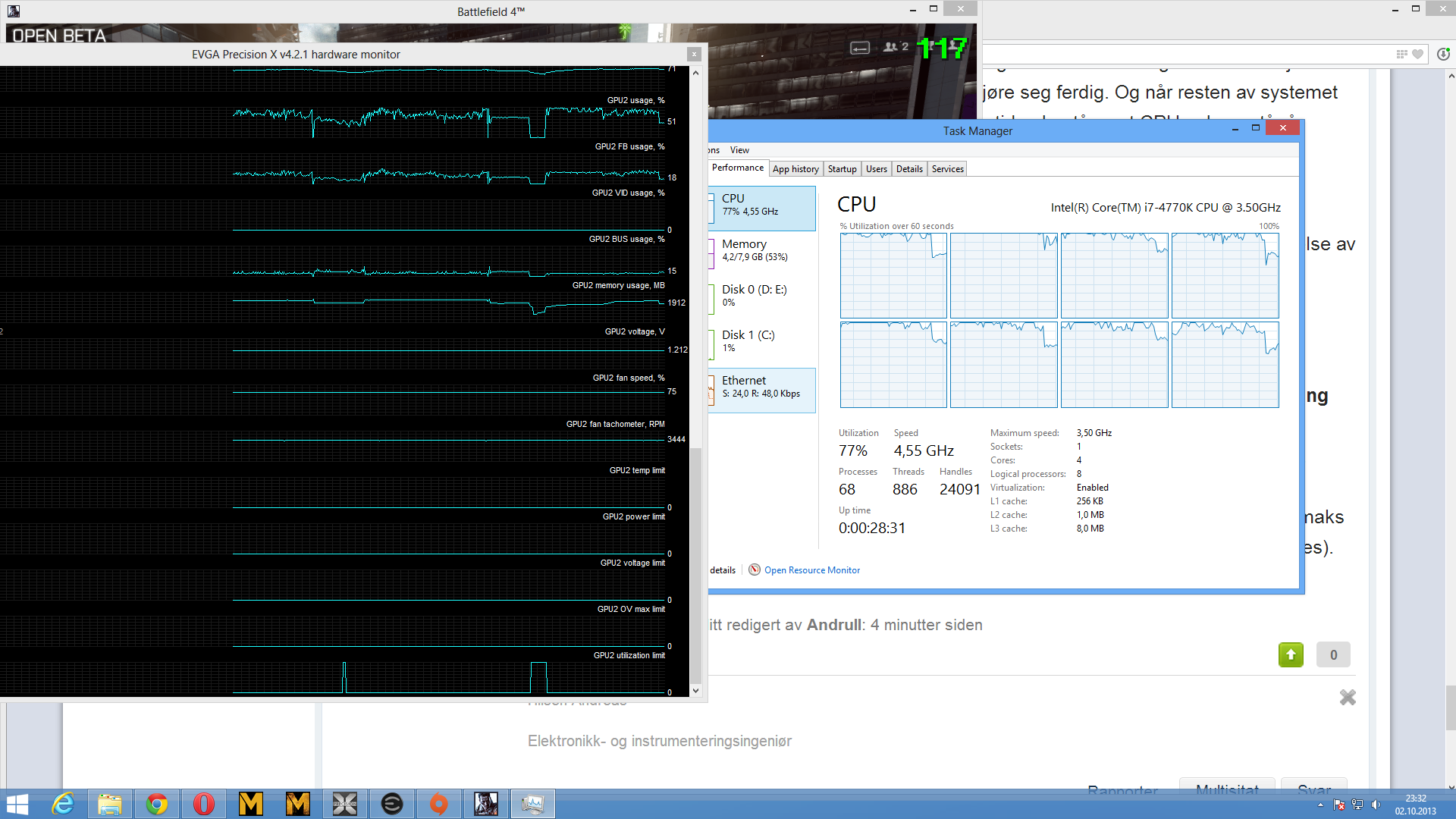Close the EVGA Precision X hardware monitor
The height and width of the screenshot is (819, 1456).
(694, 54)
